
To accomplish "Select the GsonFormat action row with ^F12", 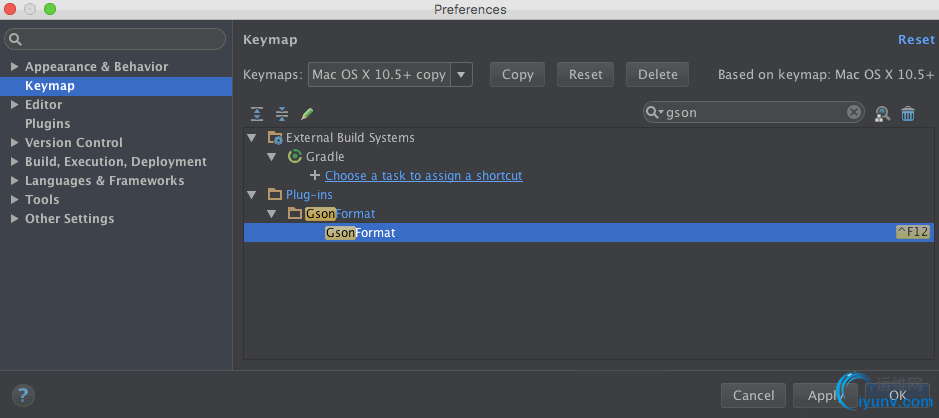I will tap(588, 233).
